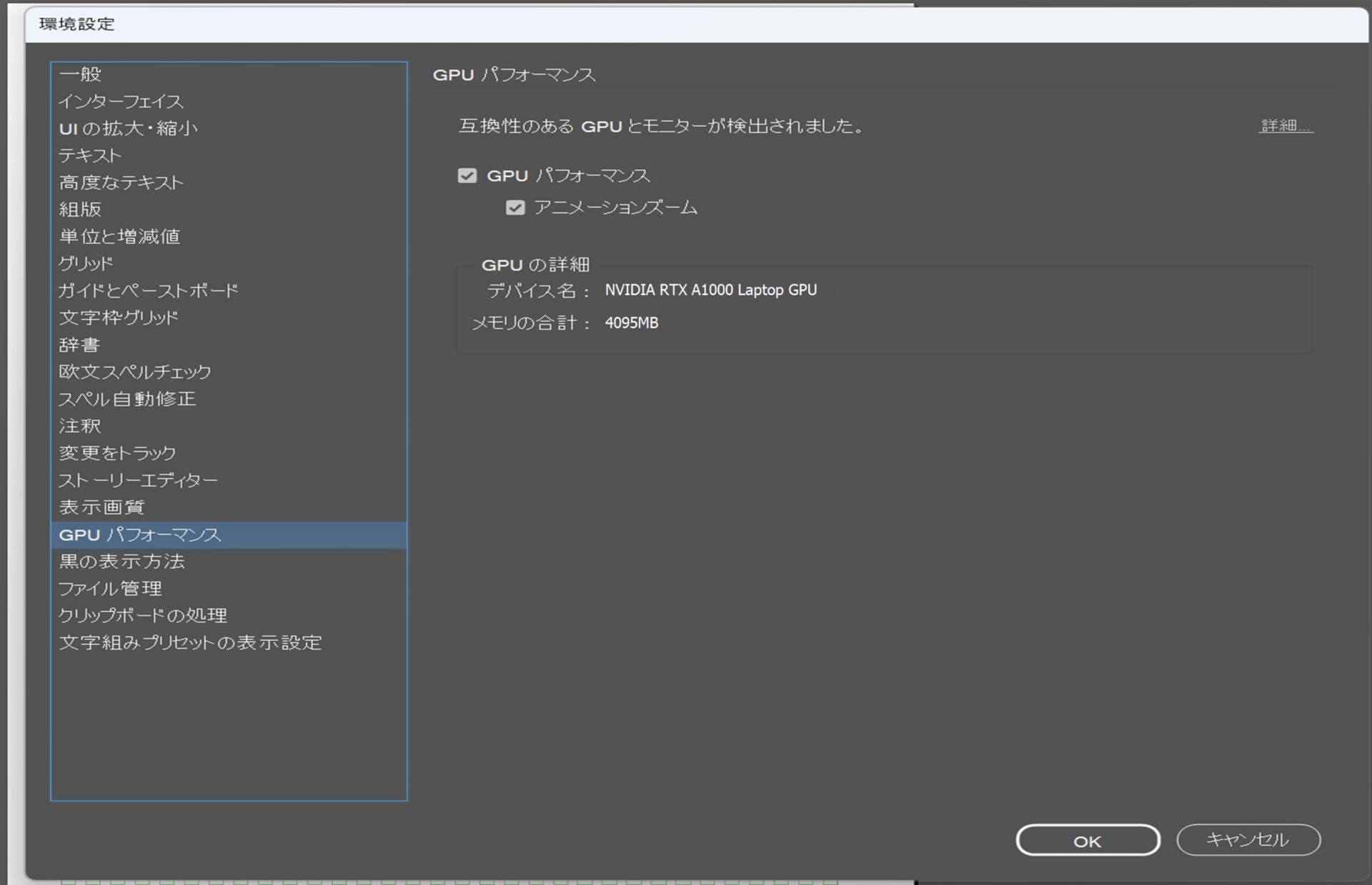
Task: Open the 注釈 settings
Action: pos(79,426)
